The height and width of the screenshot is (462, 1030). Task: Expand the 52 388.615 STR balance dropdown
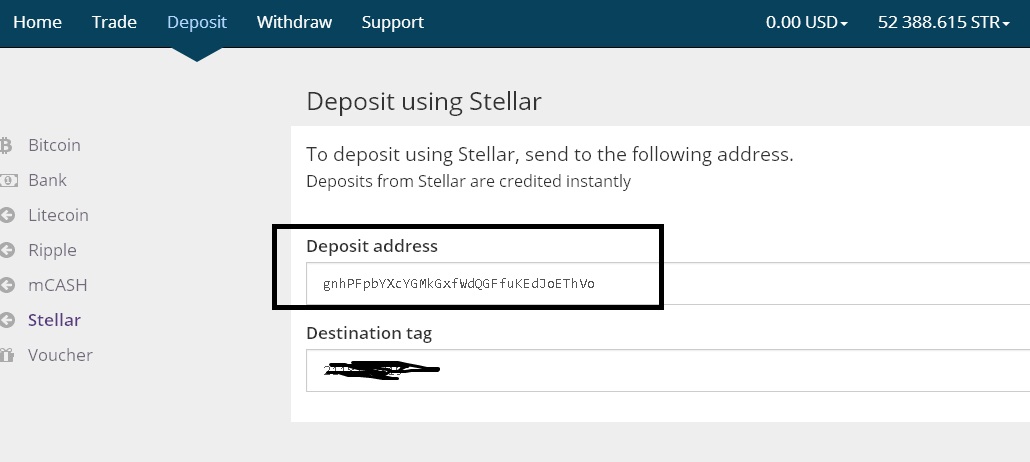click(943, 22)
